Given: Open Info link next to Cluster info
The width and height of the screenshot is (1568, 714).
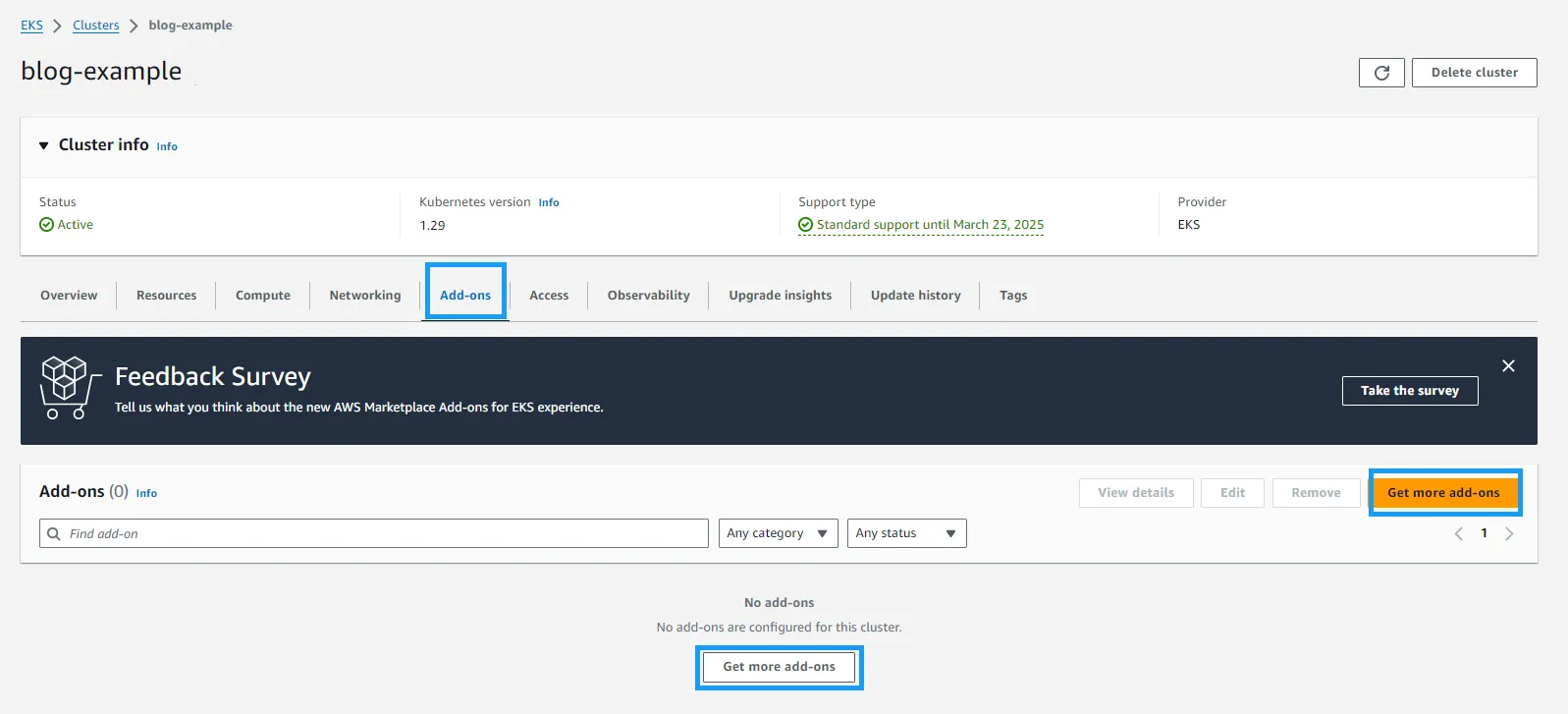Looking at the screenshot, I should (167, 146).
